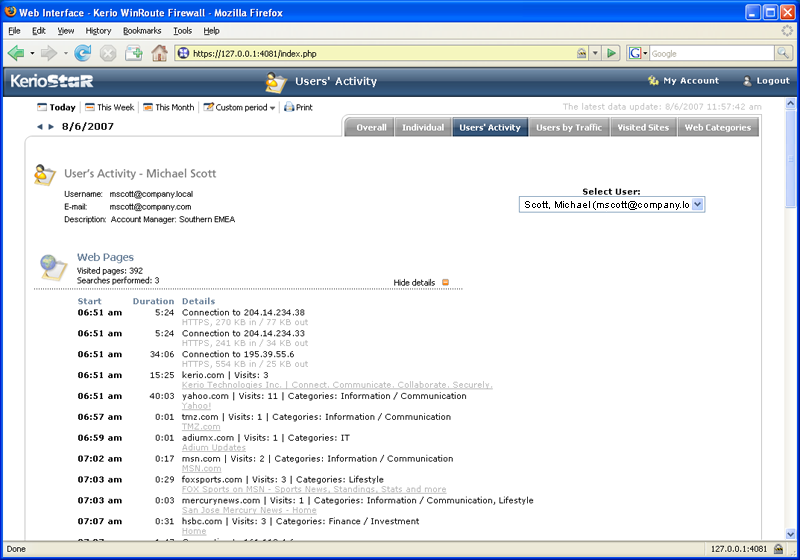The image size is (800, 560).
Task: Switch to the Overall tab
Action: pos(371,128)
